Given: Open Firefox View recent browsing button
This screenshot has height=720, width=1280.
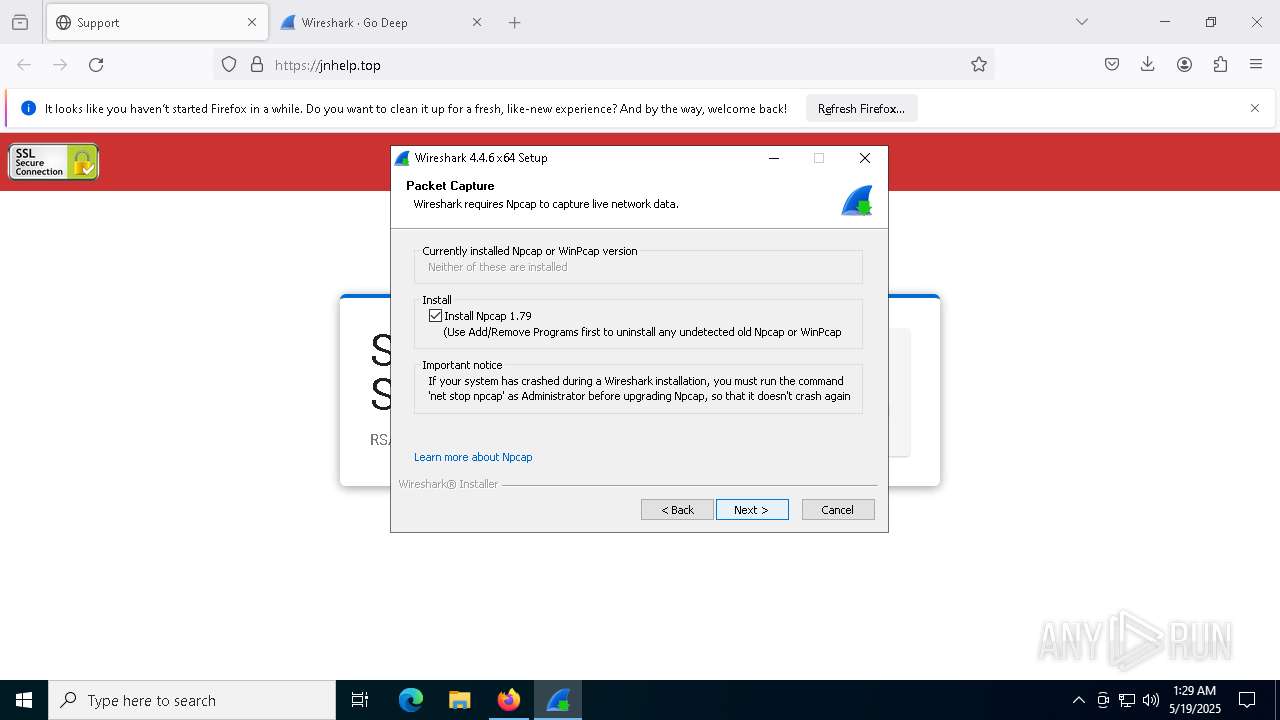Looking at the screenshot, I should (x=20, y=22).
